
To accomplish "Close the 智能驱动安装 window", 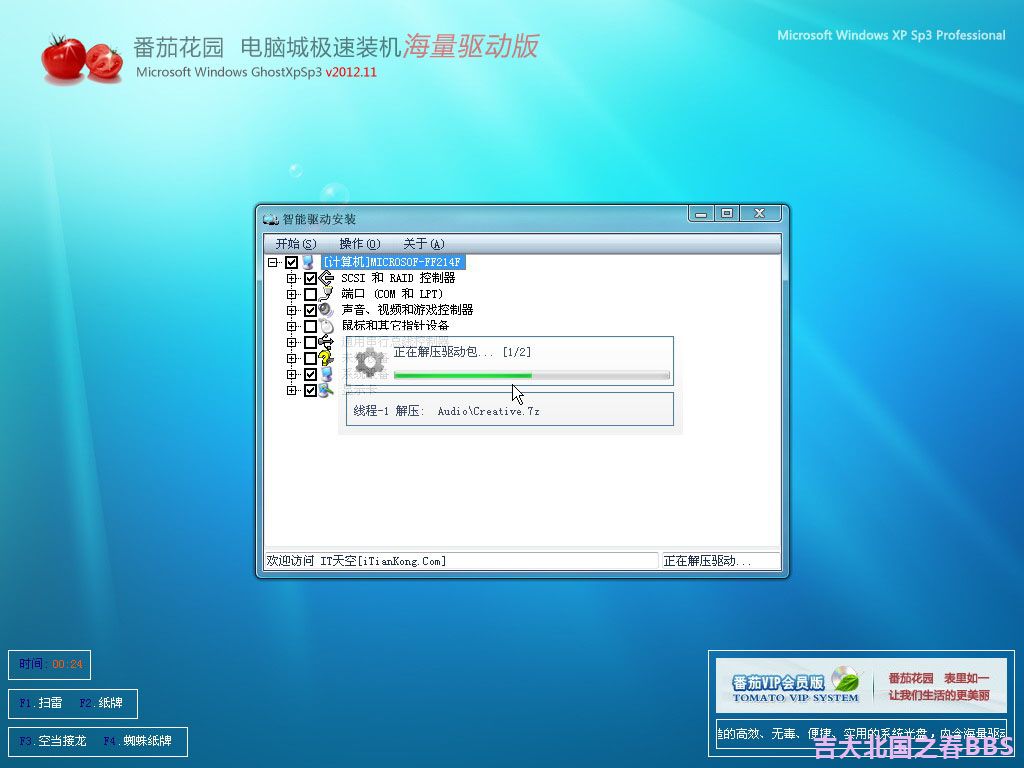I will point(760,214).
